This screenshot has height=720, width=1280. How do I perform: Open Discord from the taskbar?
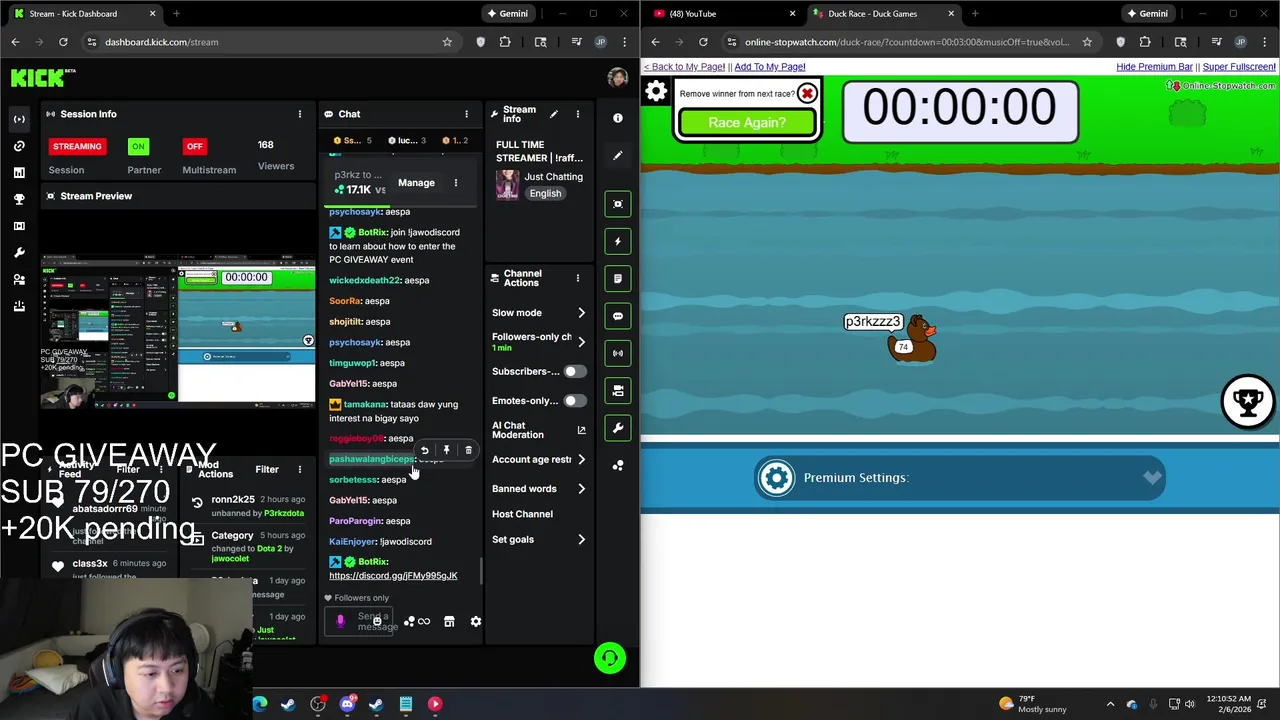click(x=347, y=704)
